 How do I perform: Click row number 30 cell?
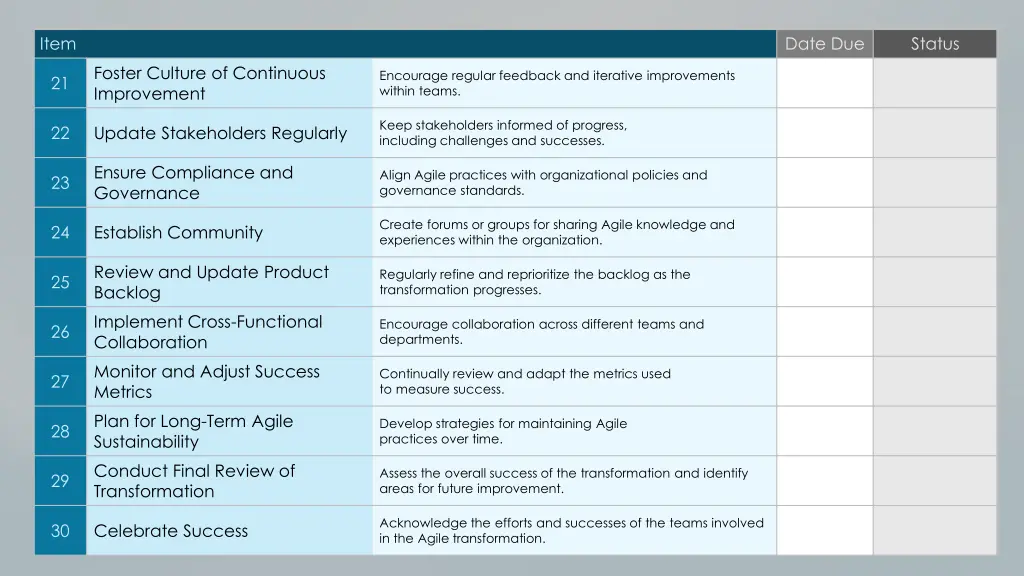click(60, 530)
